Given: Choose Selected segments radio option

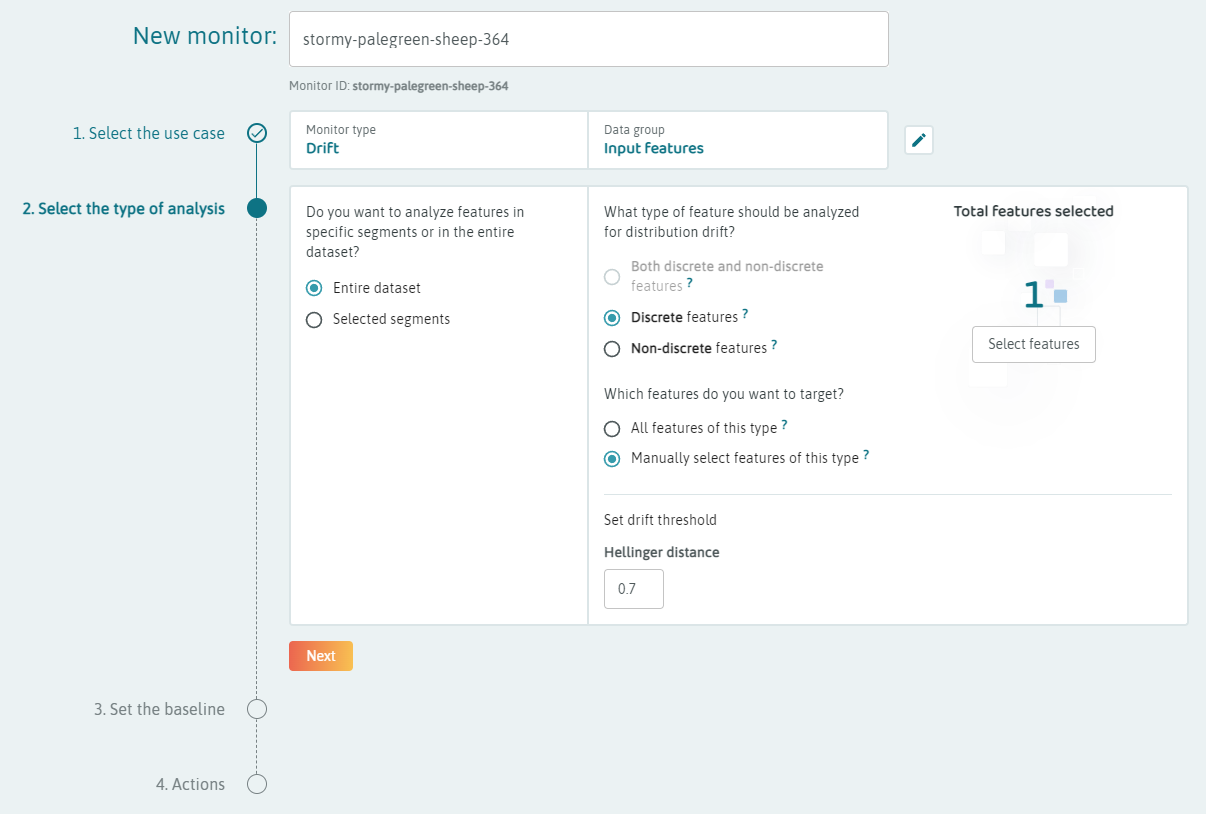Looking at the screenshot, I should 314,320.
